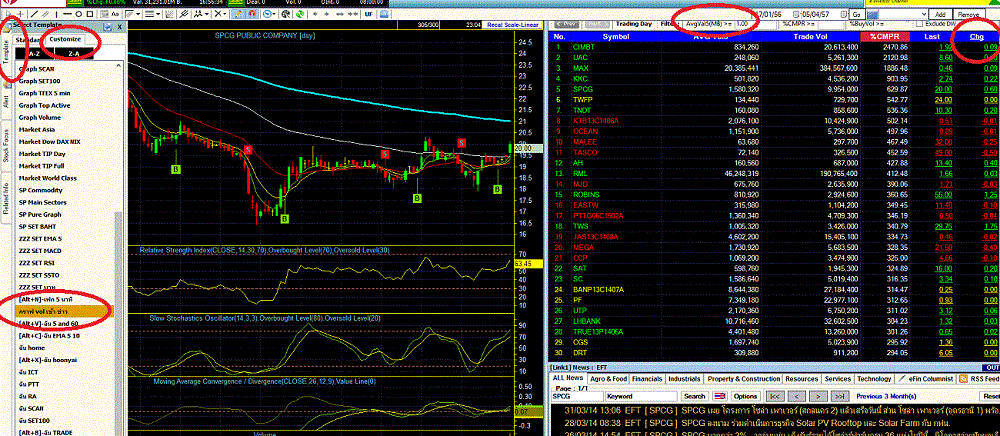Open the Alert vertical side tab
The image size is (1000, 436).
tap(6, 99)
